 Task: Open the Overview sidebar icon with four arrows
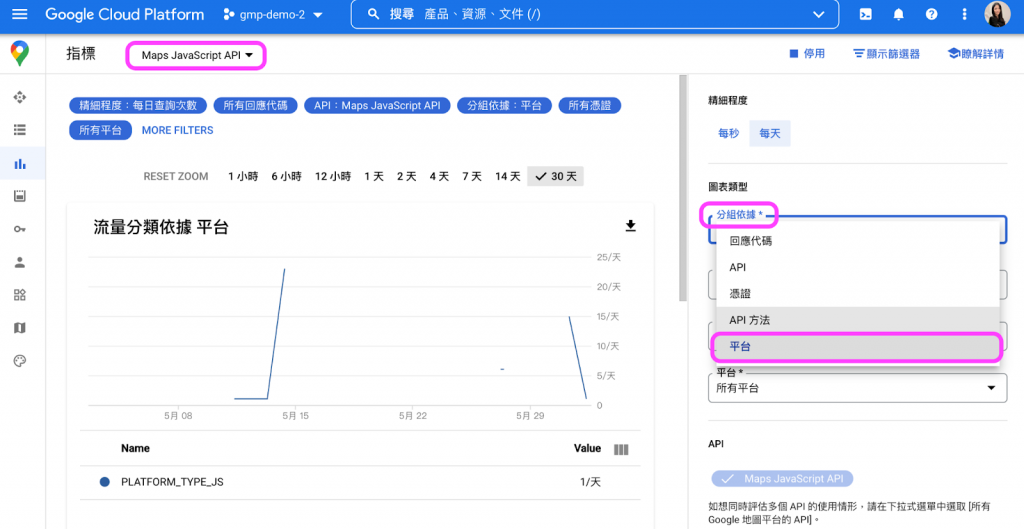coord(20,97)
